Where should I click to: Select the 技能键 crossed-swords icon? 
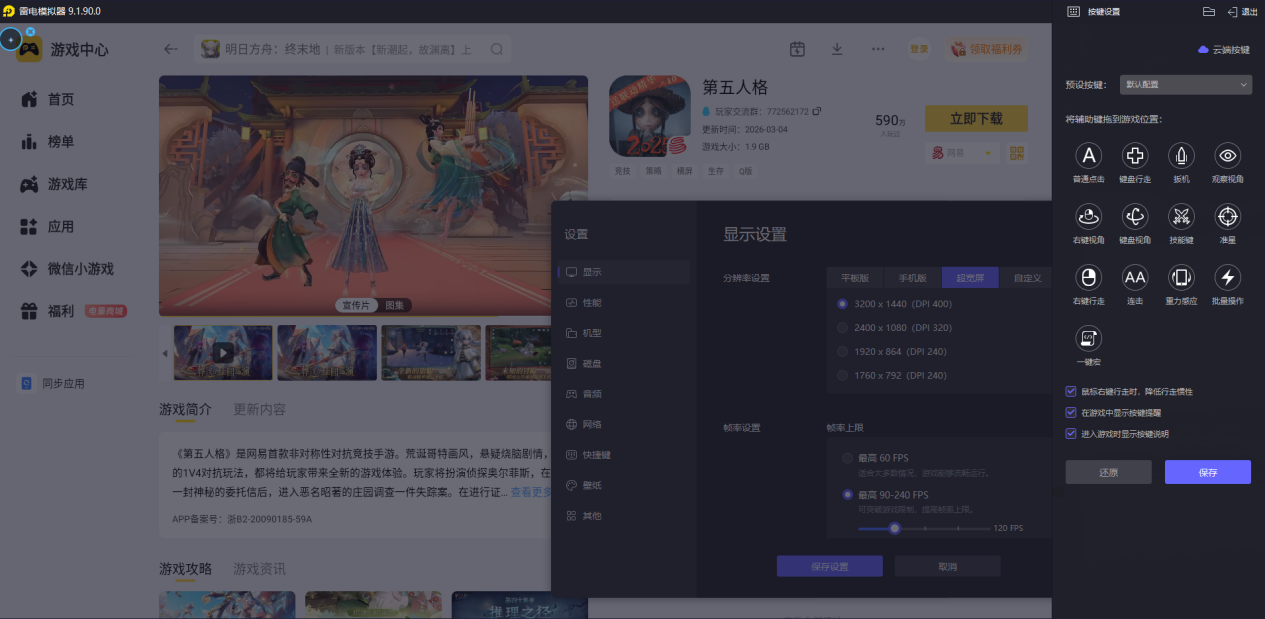click(1181, 216)
